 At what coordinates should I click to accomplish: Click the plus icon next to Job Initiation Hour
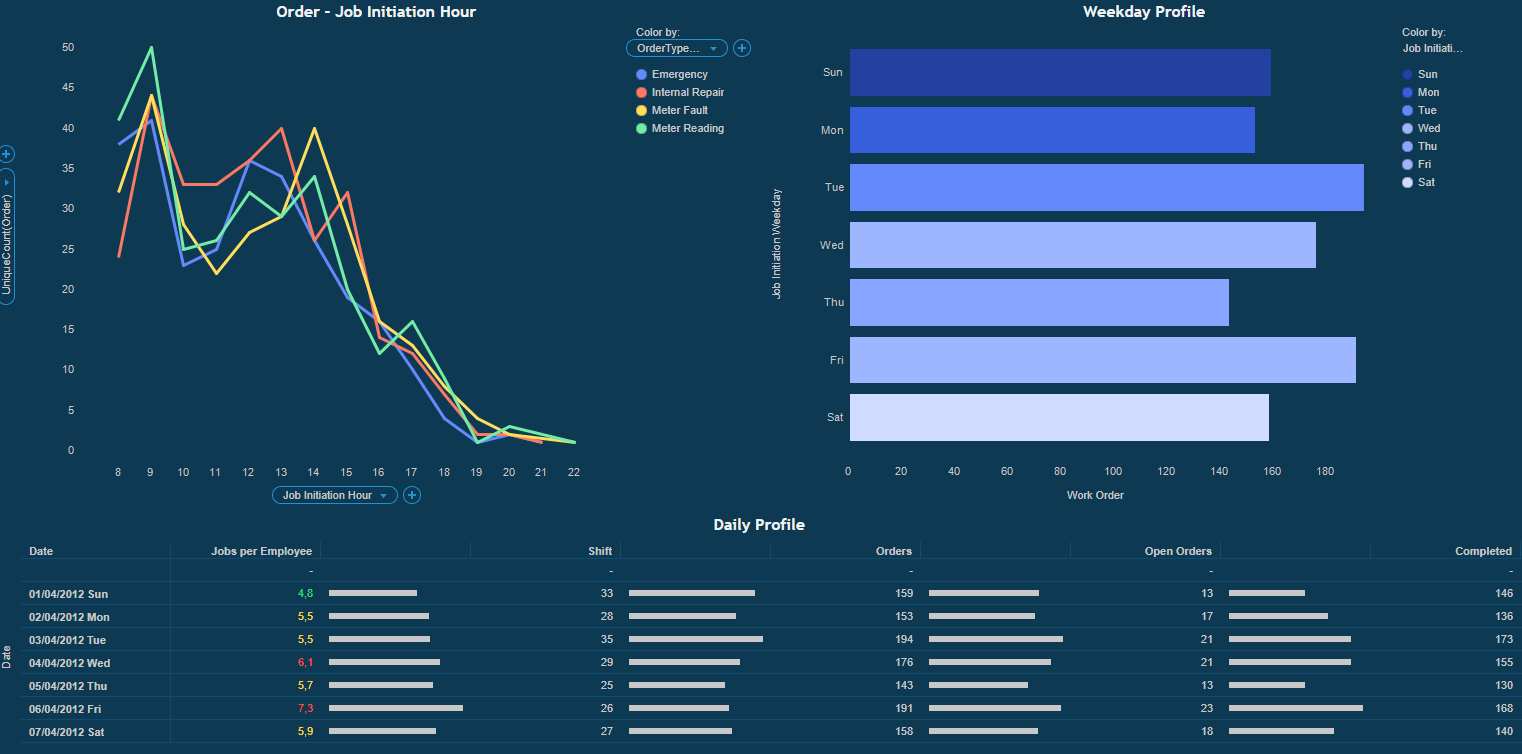tap(411, 495)
